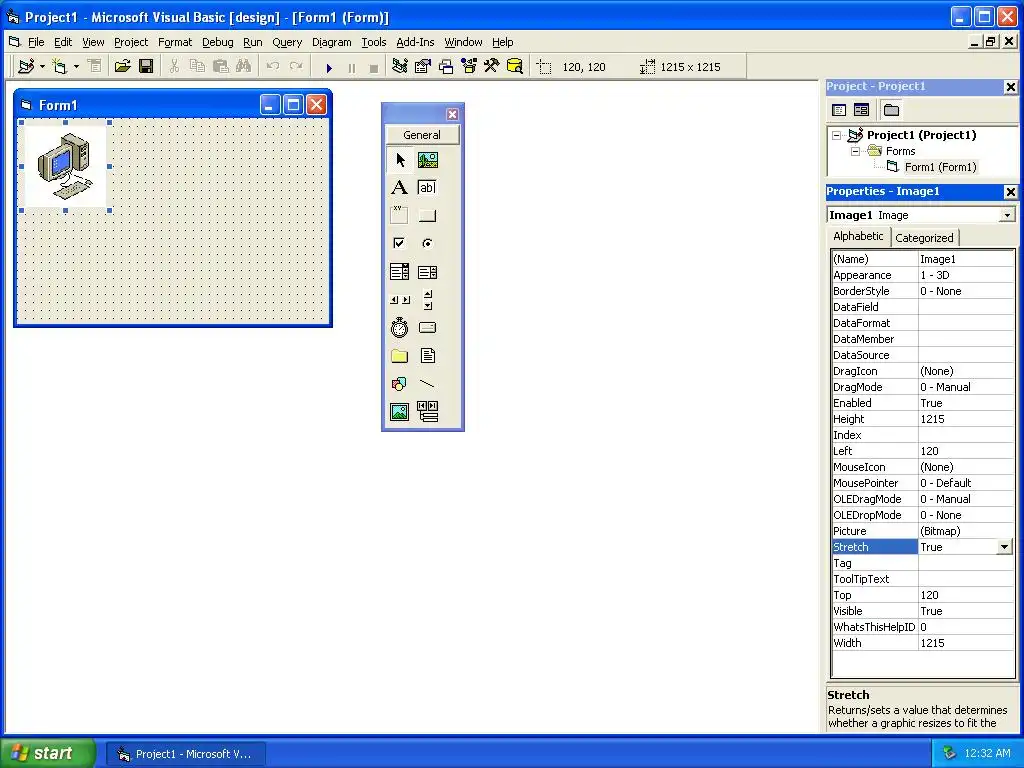Select the Line tool in toolbox
The height and width of the screenshot is (768, 1024).
click(428, 384)
